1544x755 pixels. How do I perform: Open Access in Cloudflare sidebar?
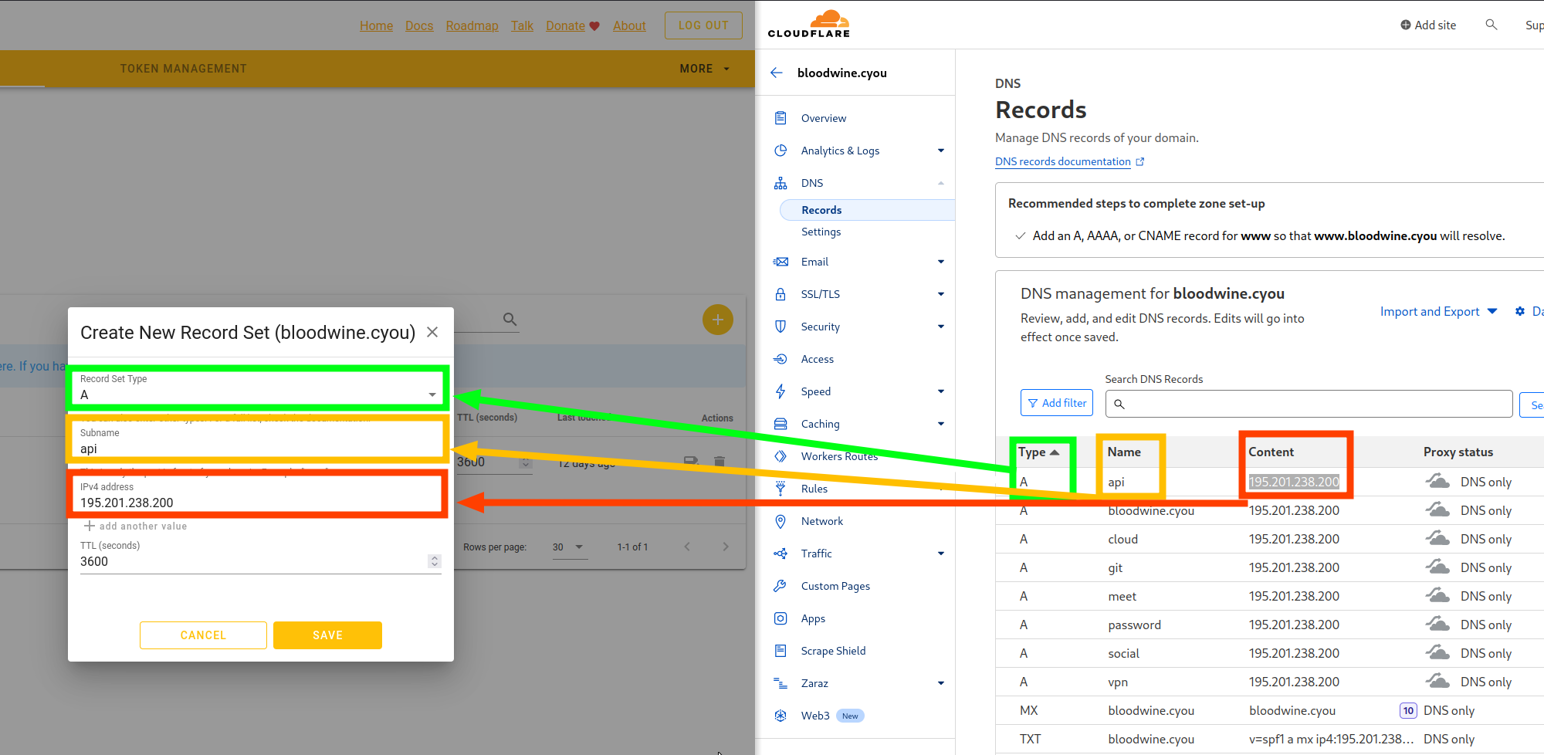tap(817, 359)
